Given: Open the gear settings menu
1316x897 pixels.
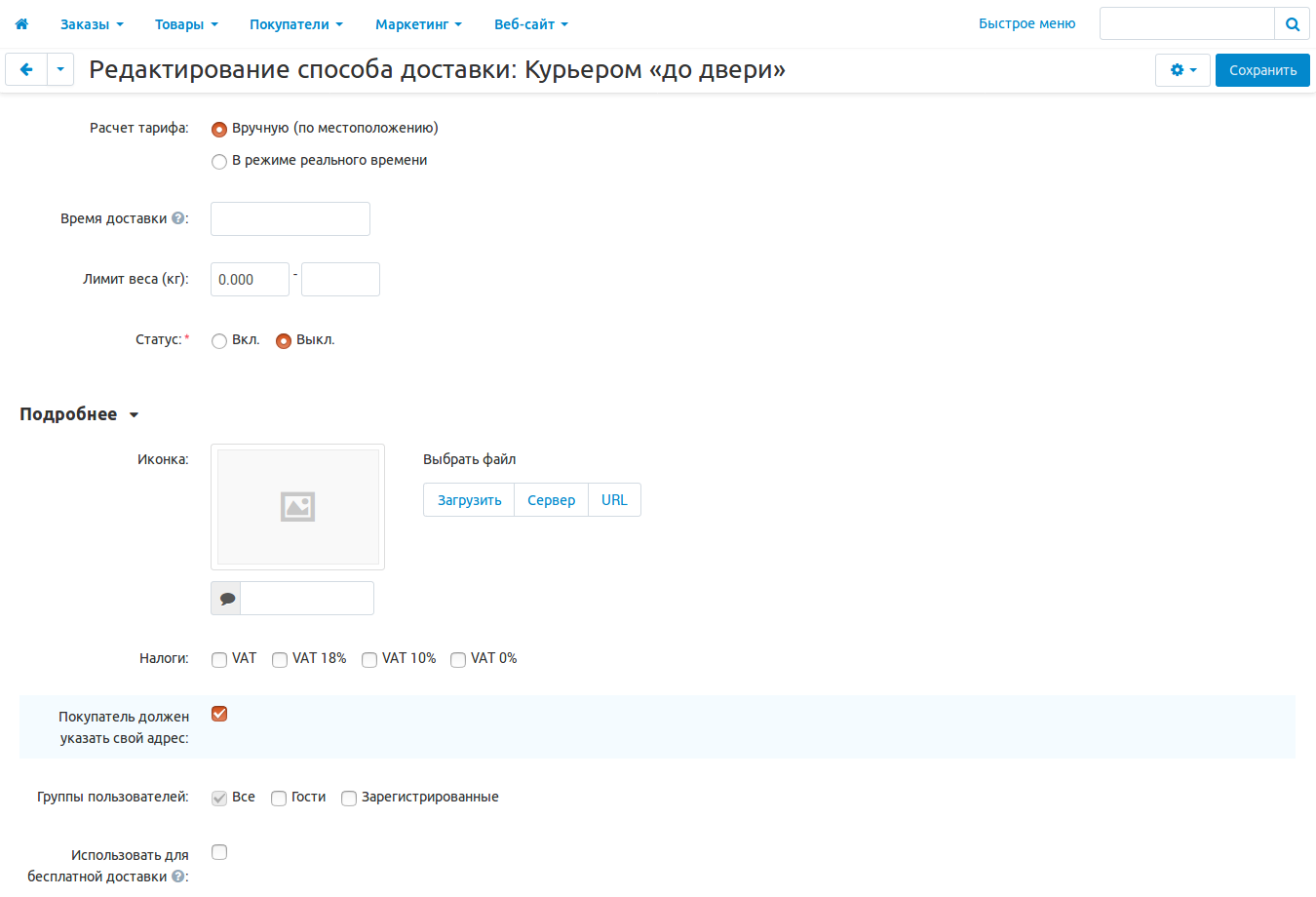Looking at the screenshot, I should [1182, 70].
